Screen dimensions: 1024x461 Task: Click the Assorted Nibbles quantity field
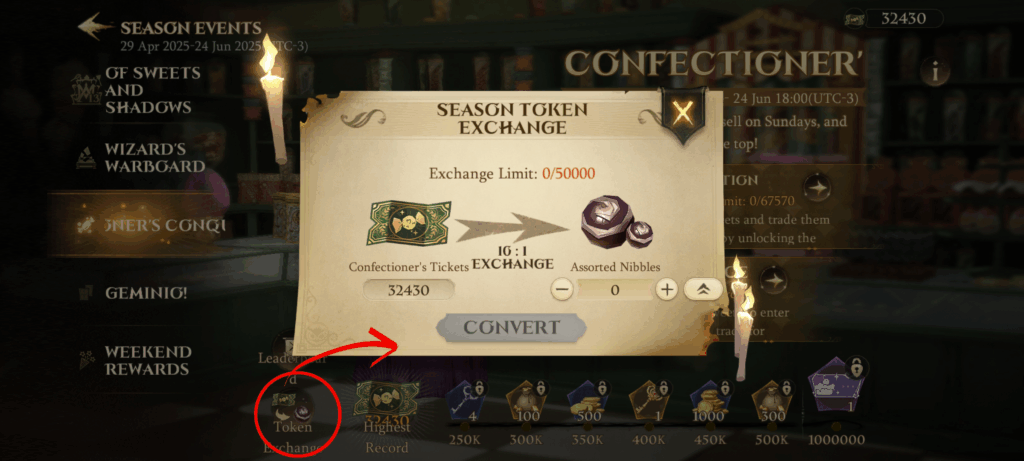[x=615, y=290]
